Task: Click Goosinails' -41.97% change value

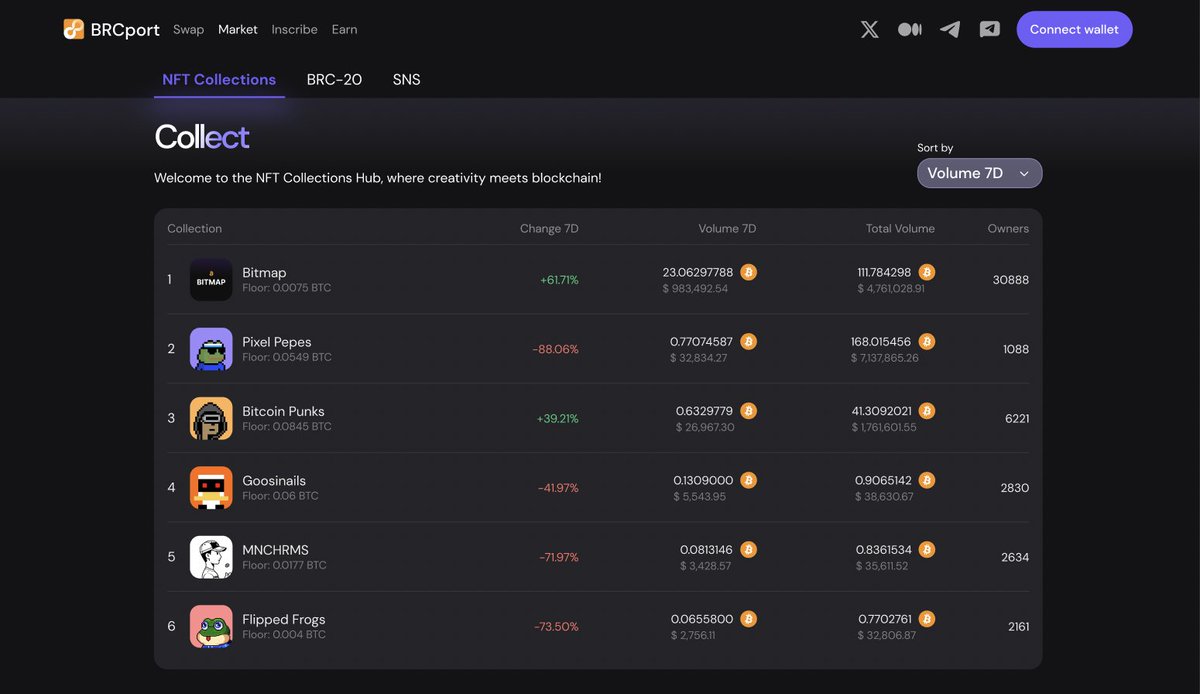Action: (x=558, y=488)
